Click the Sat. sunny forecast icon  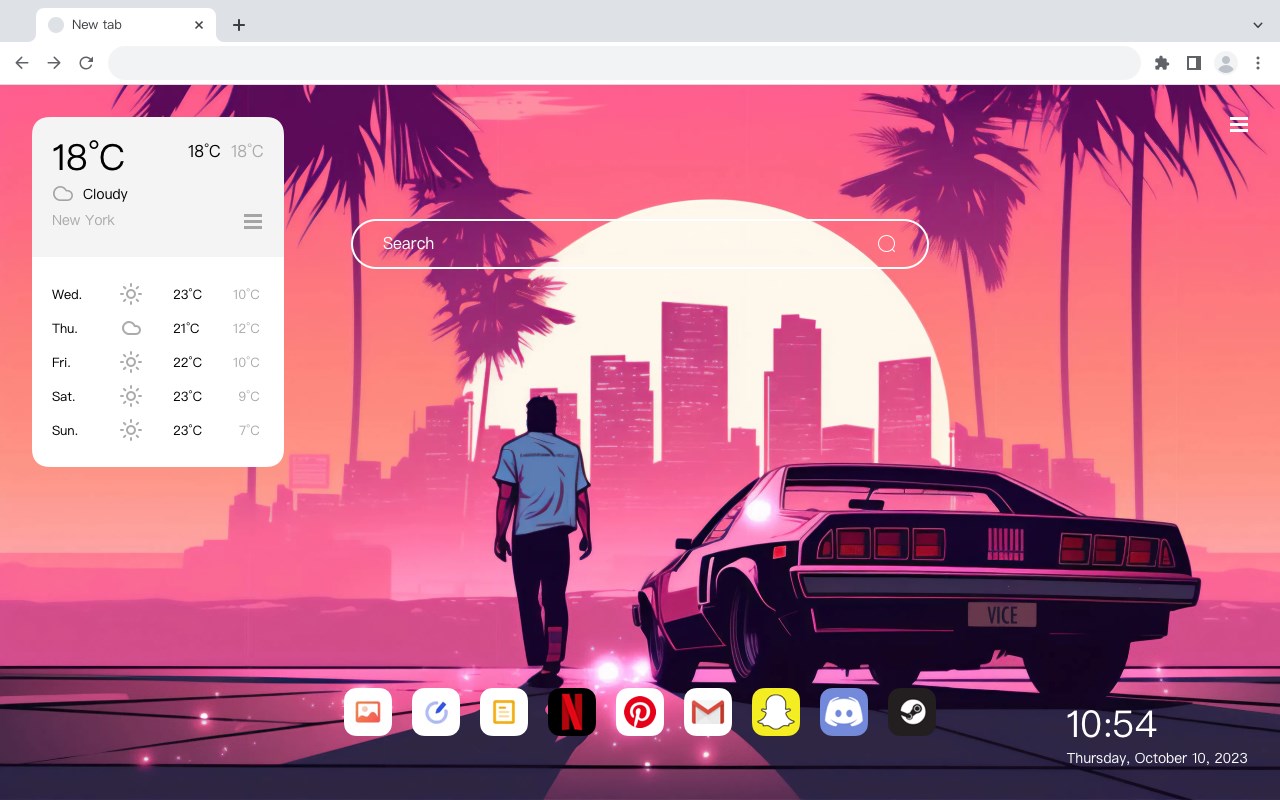(x=131, y=396)
